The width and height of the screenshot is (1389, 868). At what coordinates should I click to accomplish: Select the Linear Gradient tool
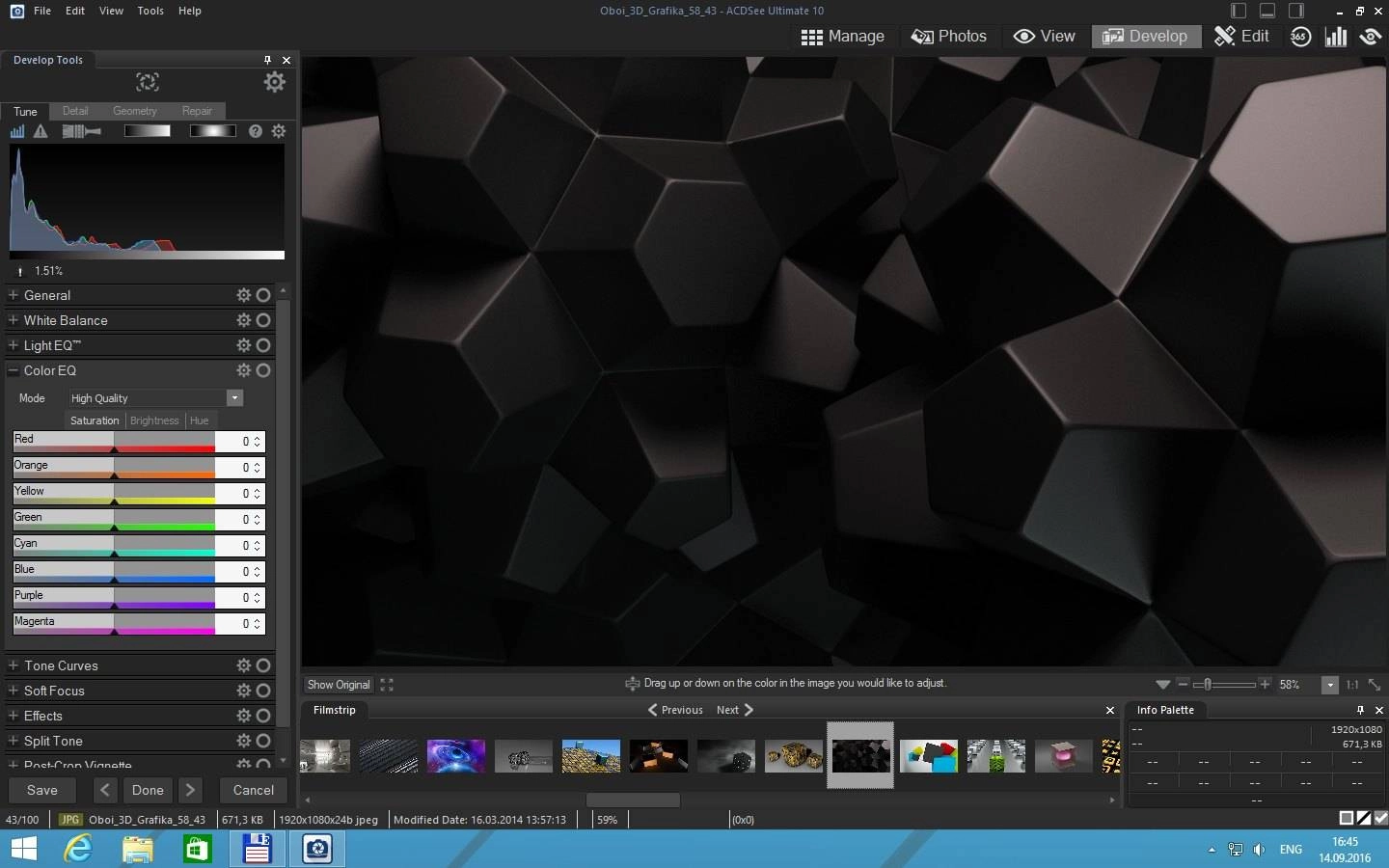coord(148,131)
